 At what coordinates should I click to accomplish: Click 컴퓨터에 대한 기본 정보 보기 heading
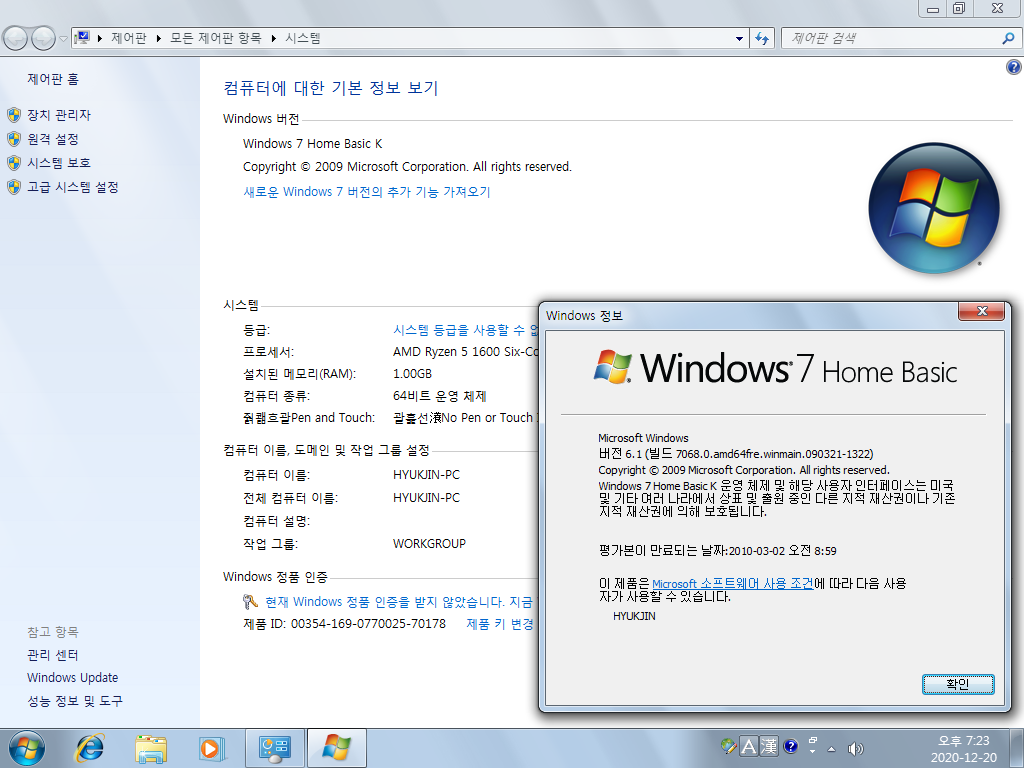[330, 88]
